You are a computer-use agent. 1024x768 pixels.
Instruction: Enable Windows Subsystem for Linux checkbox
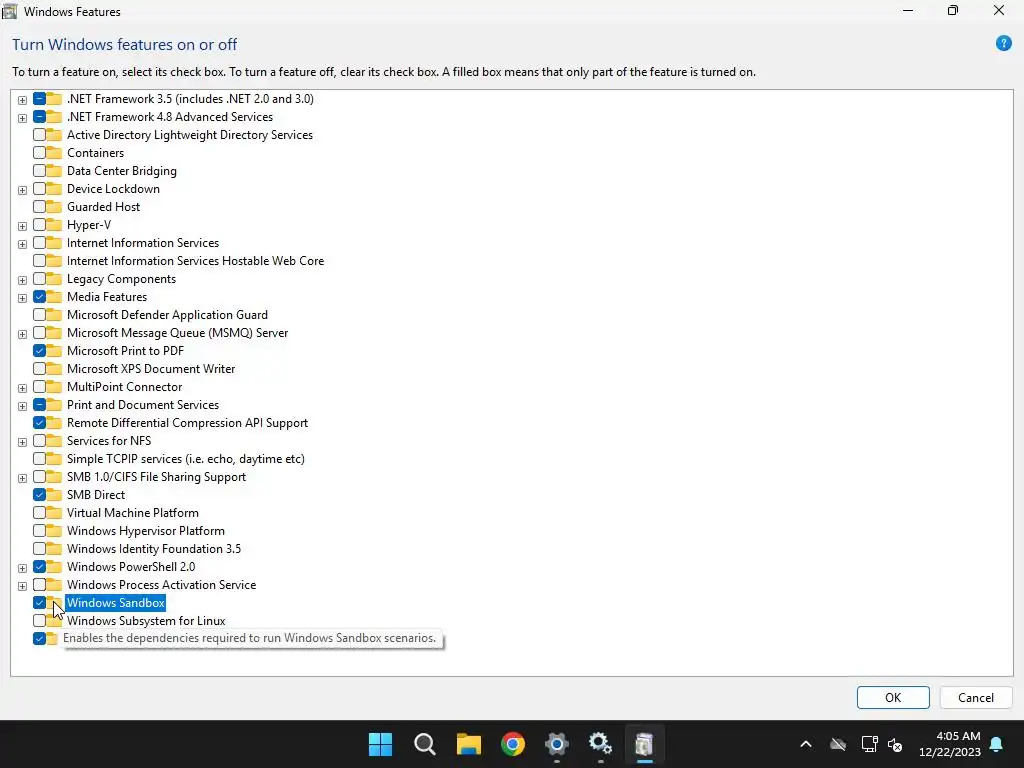point(39,621)
